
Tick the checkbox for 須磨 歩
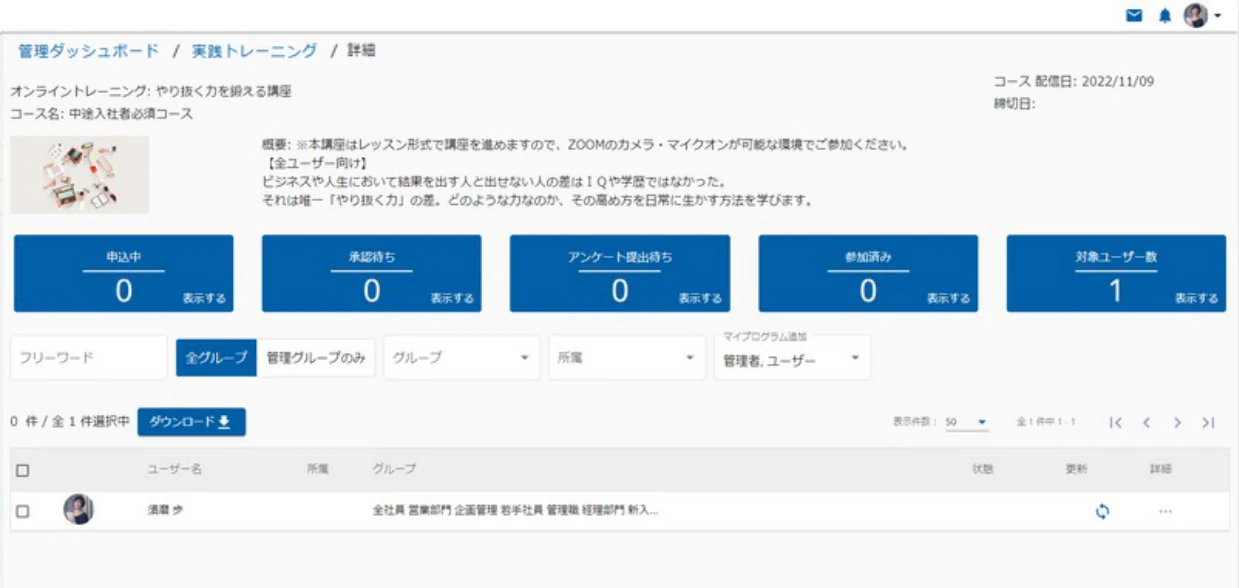click(23, 511)
